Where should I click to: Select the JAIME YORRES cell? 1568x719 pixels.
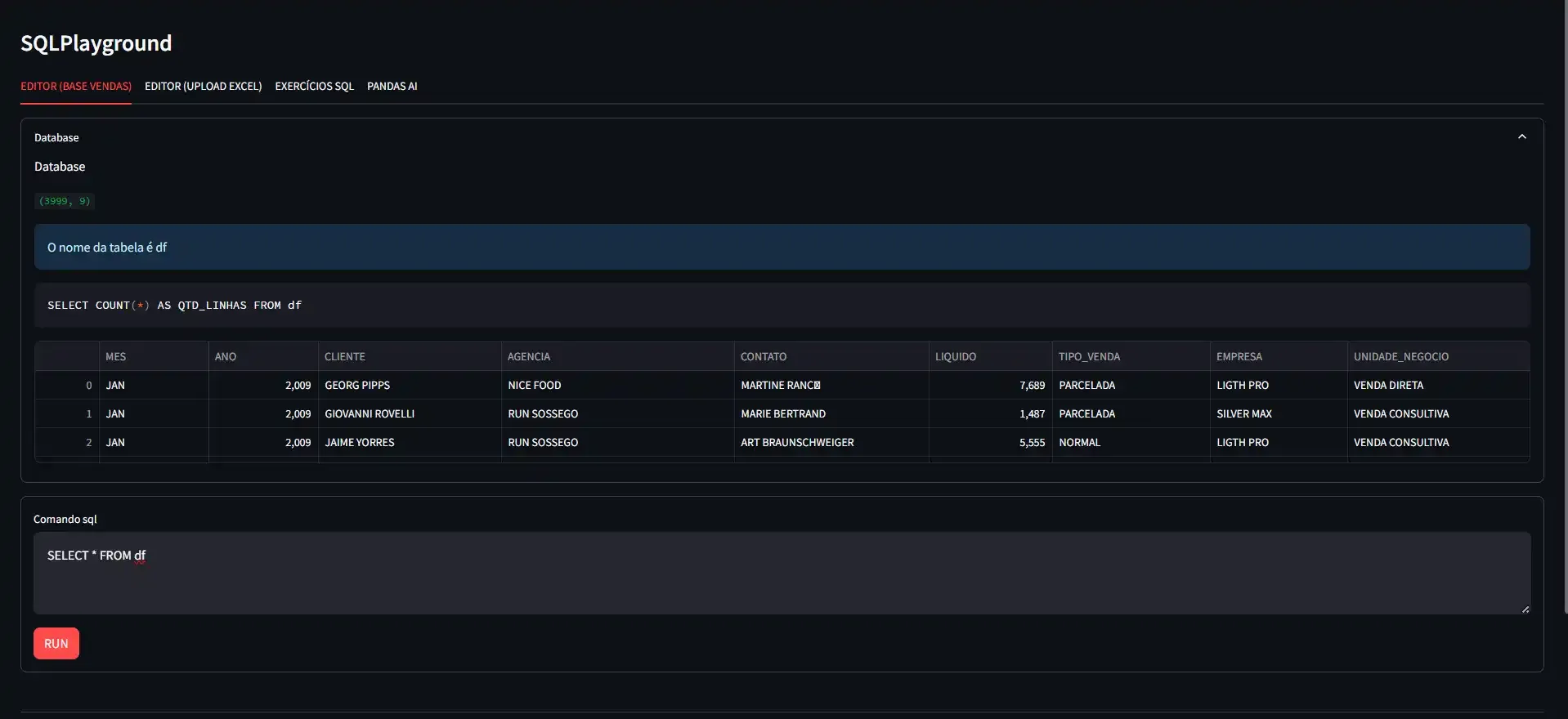pos(410,442)
